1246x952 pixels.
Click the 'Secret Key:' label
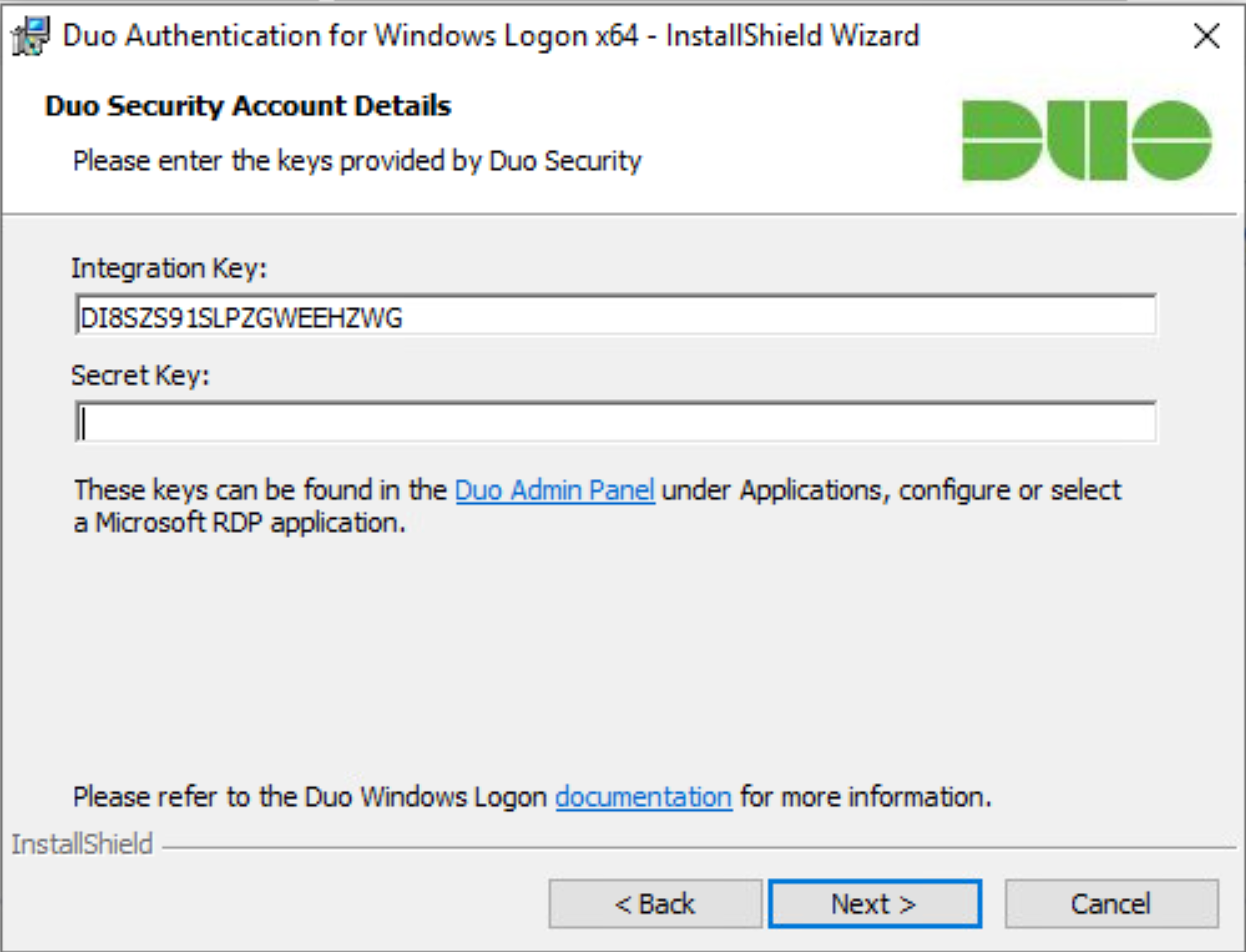[x=140, y=376]
